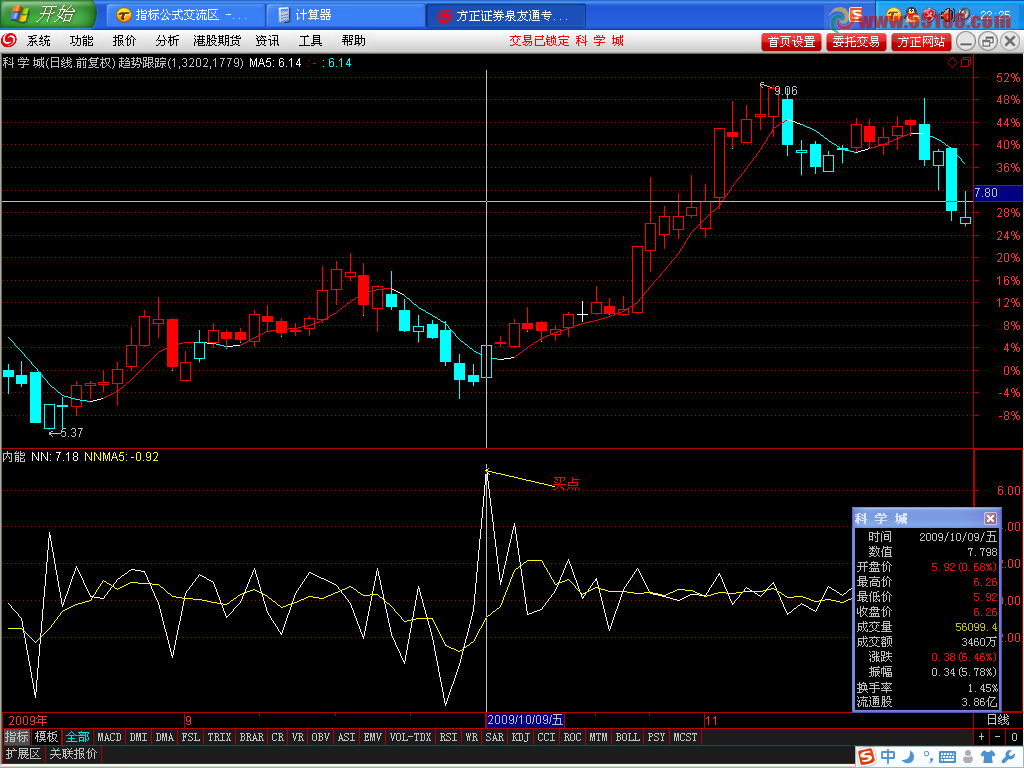Open the wrench settings icon in IME bar

pyautogui.click(x=1010, y=757)
